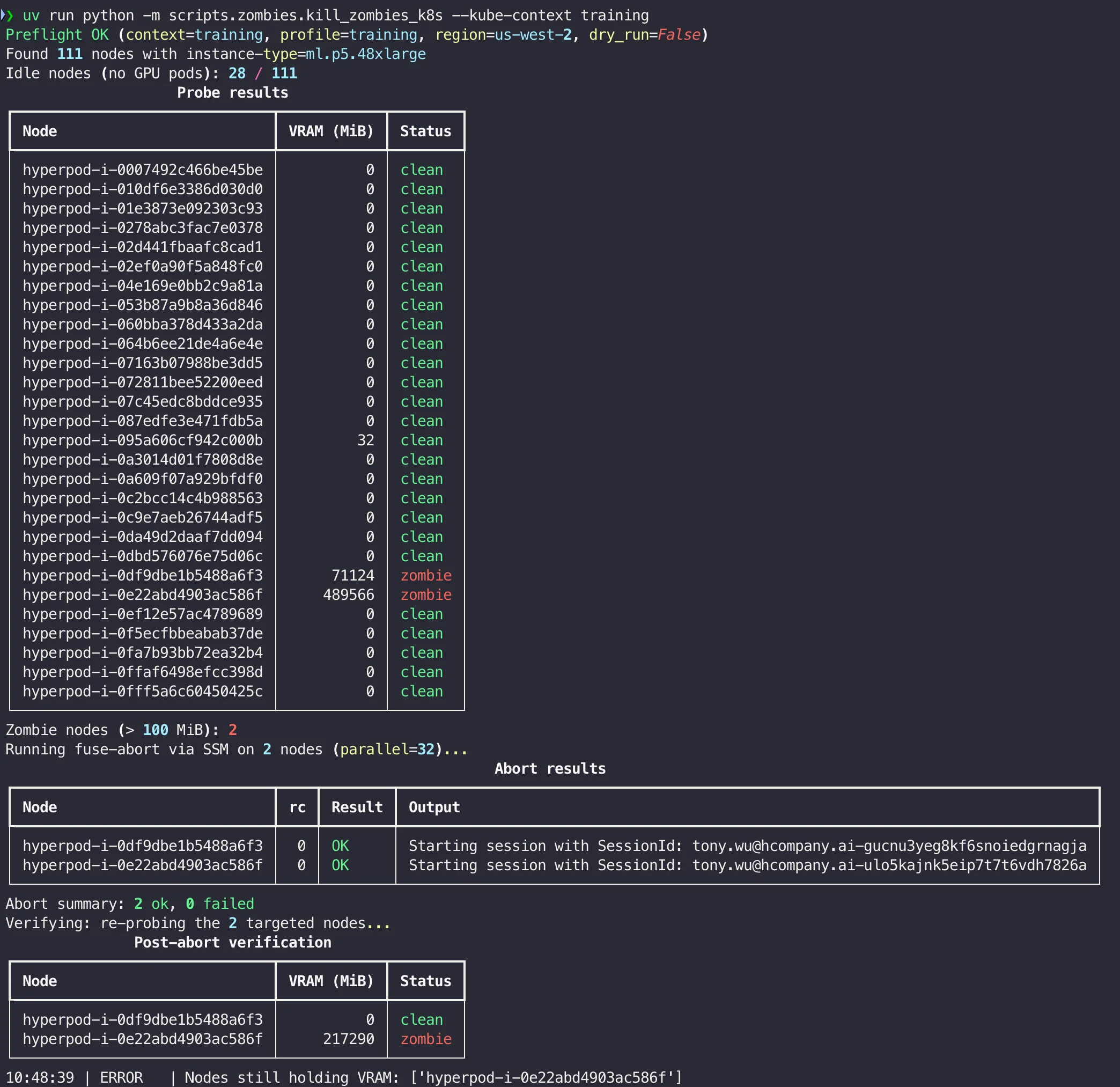Screen dimensions: 1120x1087
Task: Click VRAM (MiB) header in Post-abort table
Action: 331,981
